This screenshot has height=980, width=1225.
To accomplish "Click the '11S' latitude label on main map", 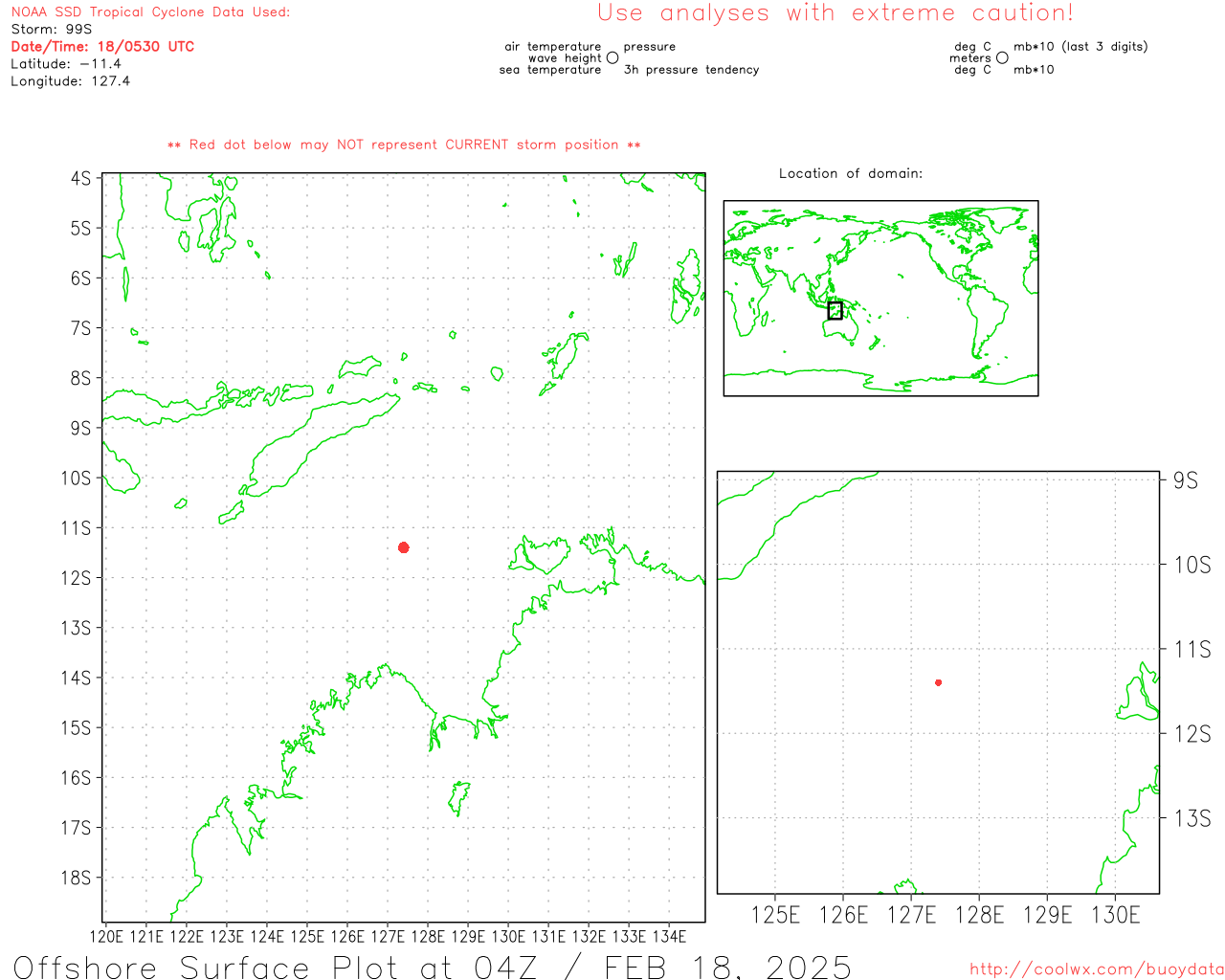I will (77, 528).
